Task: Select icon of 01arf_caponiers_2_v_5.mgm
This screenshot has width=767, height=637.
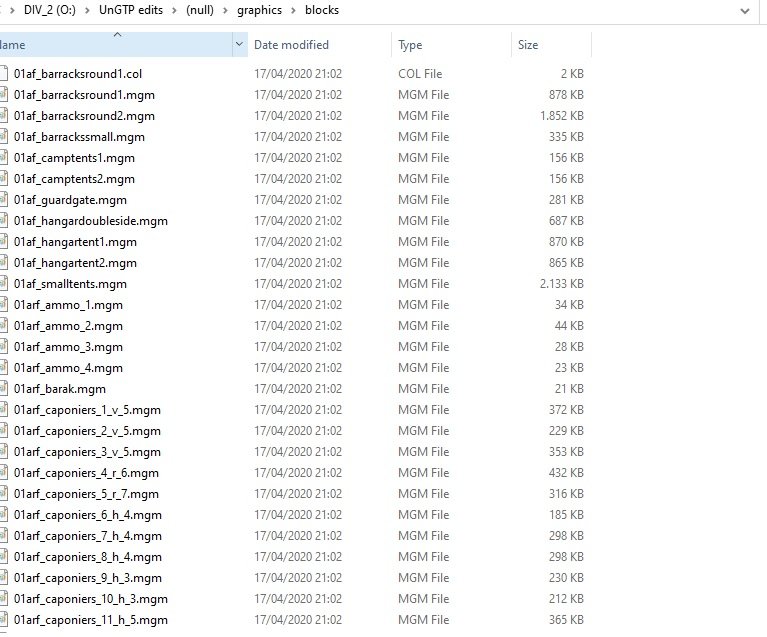Action: (x=4, y=431)
